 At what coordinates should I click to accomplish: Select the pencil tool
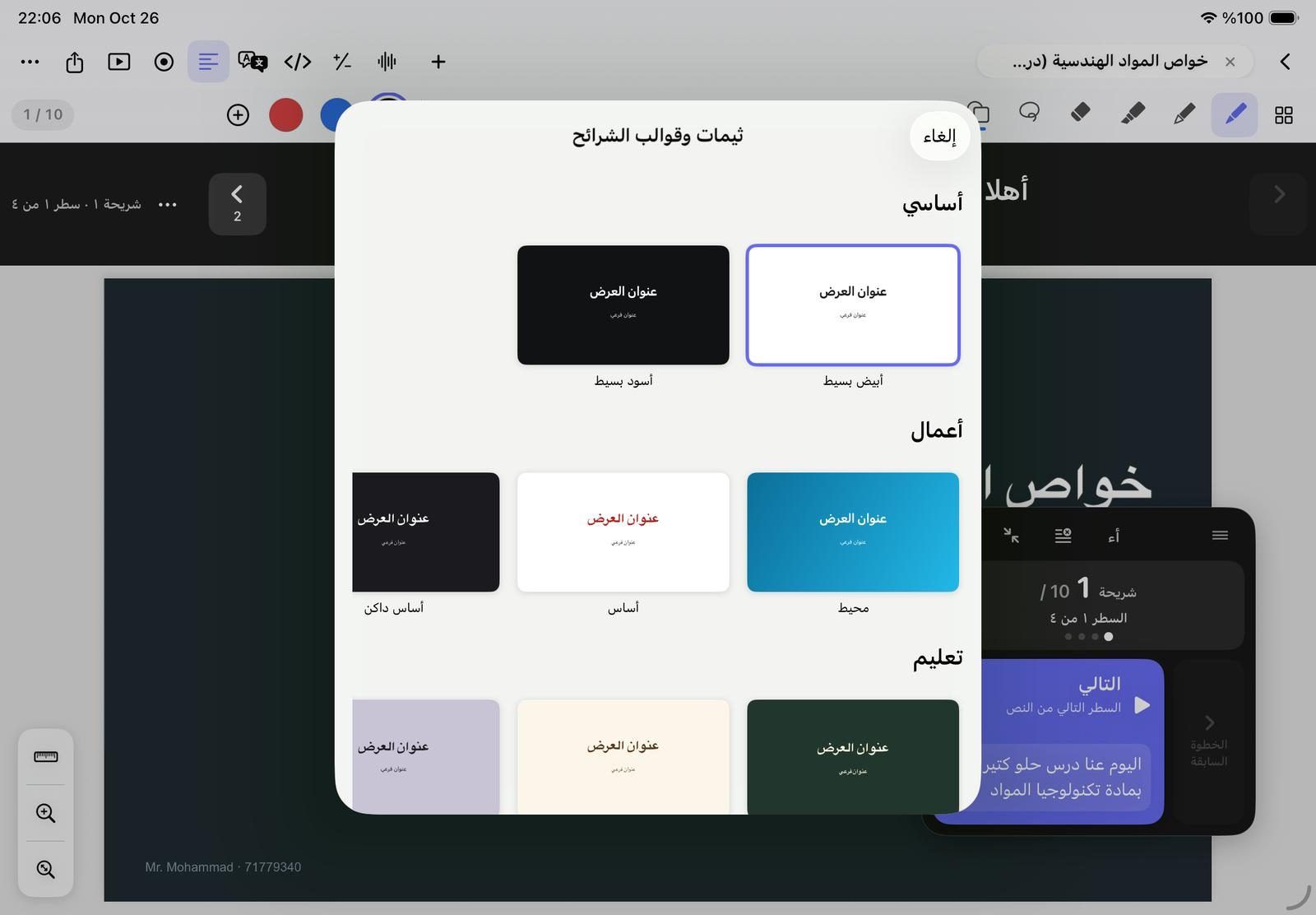pos(1184,115)
